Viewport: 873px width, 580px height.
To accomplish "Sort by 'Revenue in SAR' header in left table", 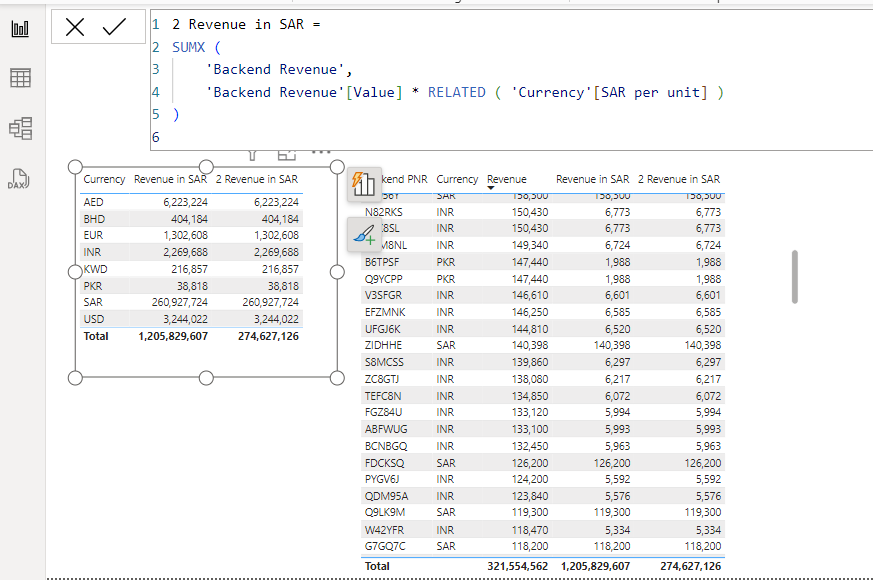I will click(x=170, y=179).
